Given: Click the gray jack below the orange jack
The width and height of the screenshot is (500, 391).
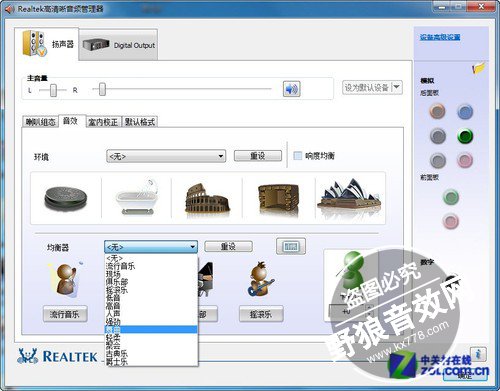Looking at the screenshot, I should 437,136.
